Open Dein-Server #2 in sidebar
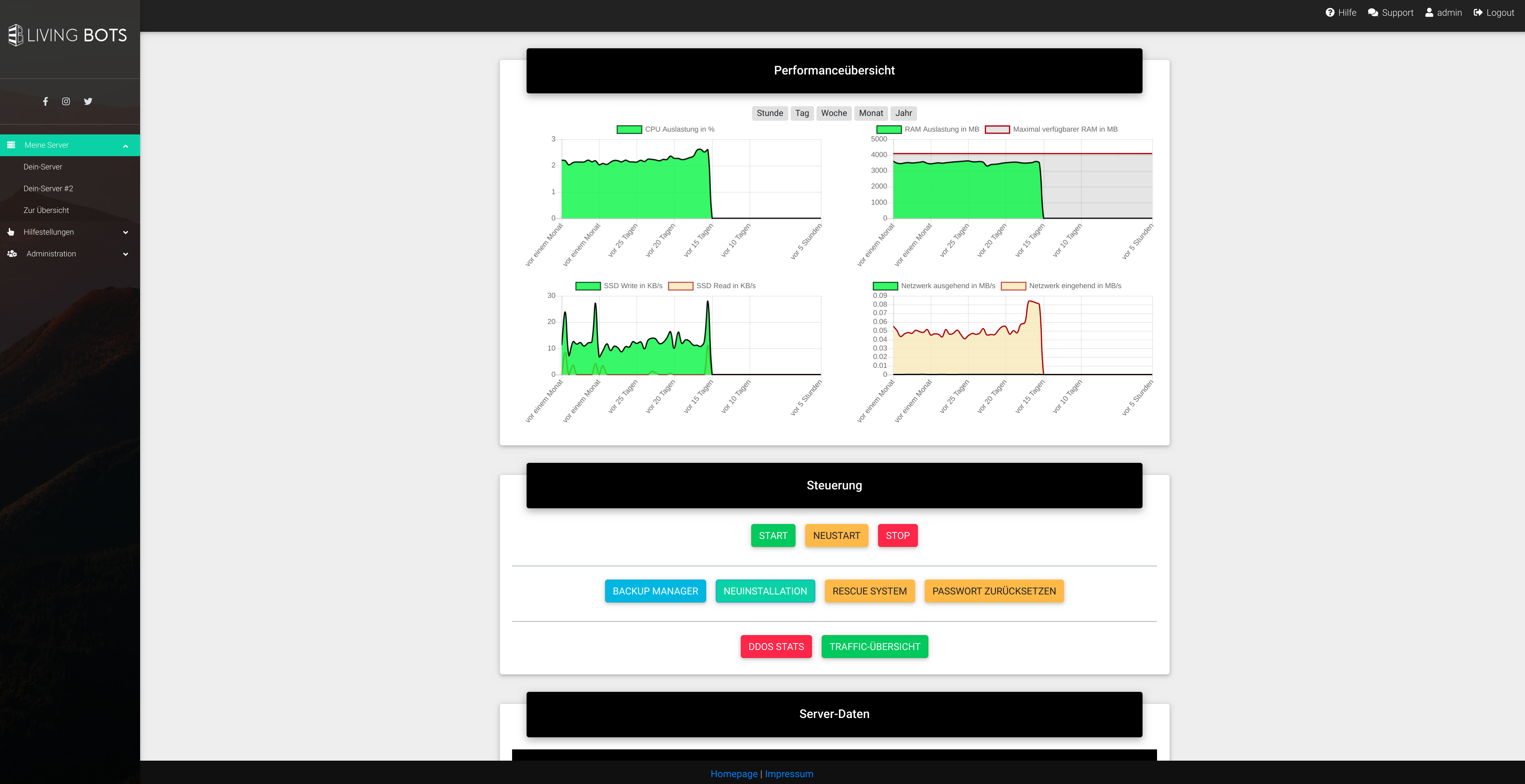Screen dimensions: 1525x784 click(48, 189)
